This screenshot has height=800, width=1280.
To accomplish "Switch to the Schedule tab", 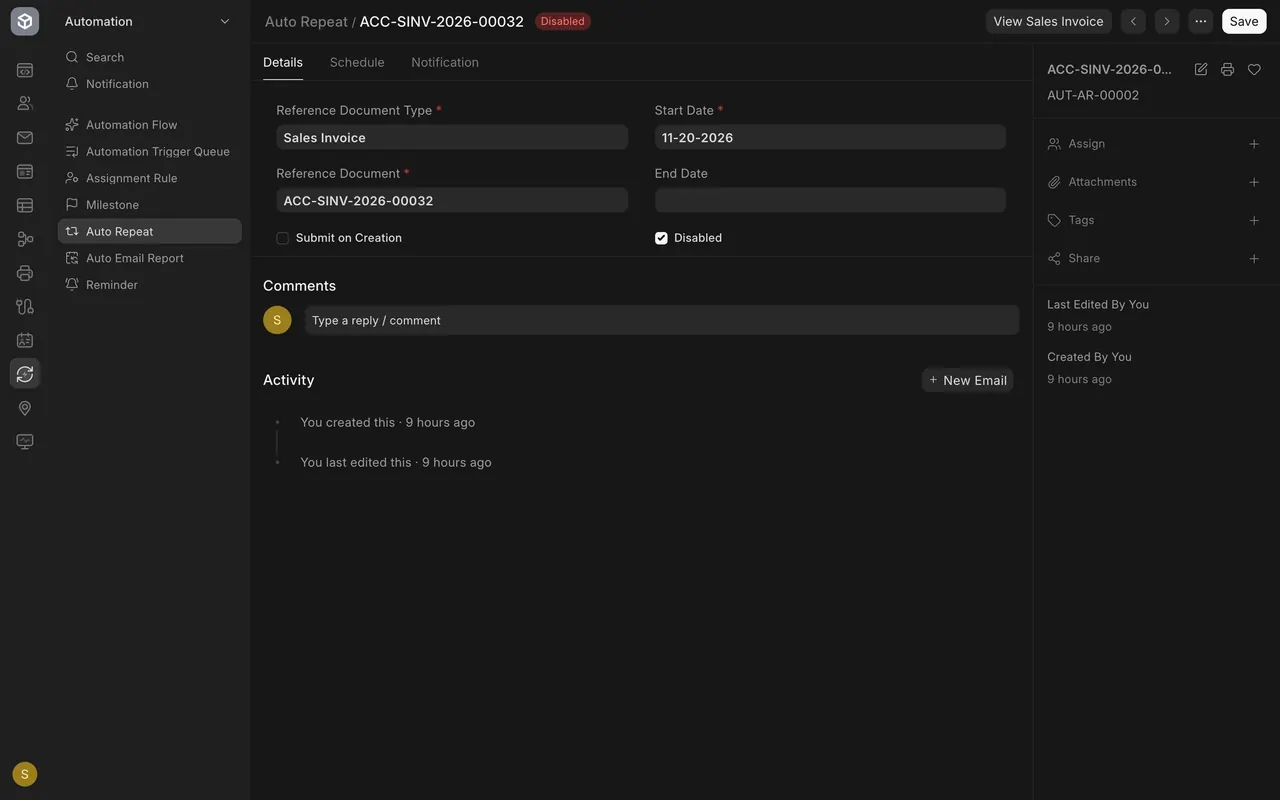I will [357, 62].
